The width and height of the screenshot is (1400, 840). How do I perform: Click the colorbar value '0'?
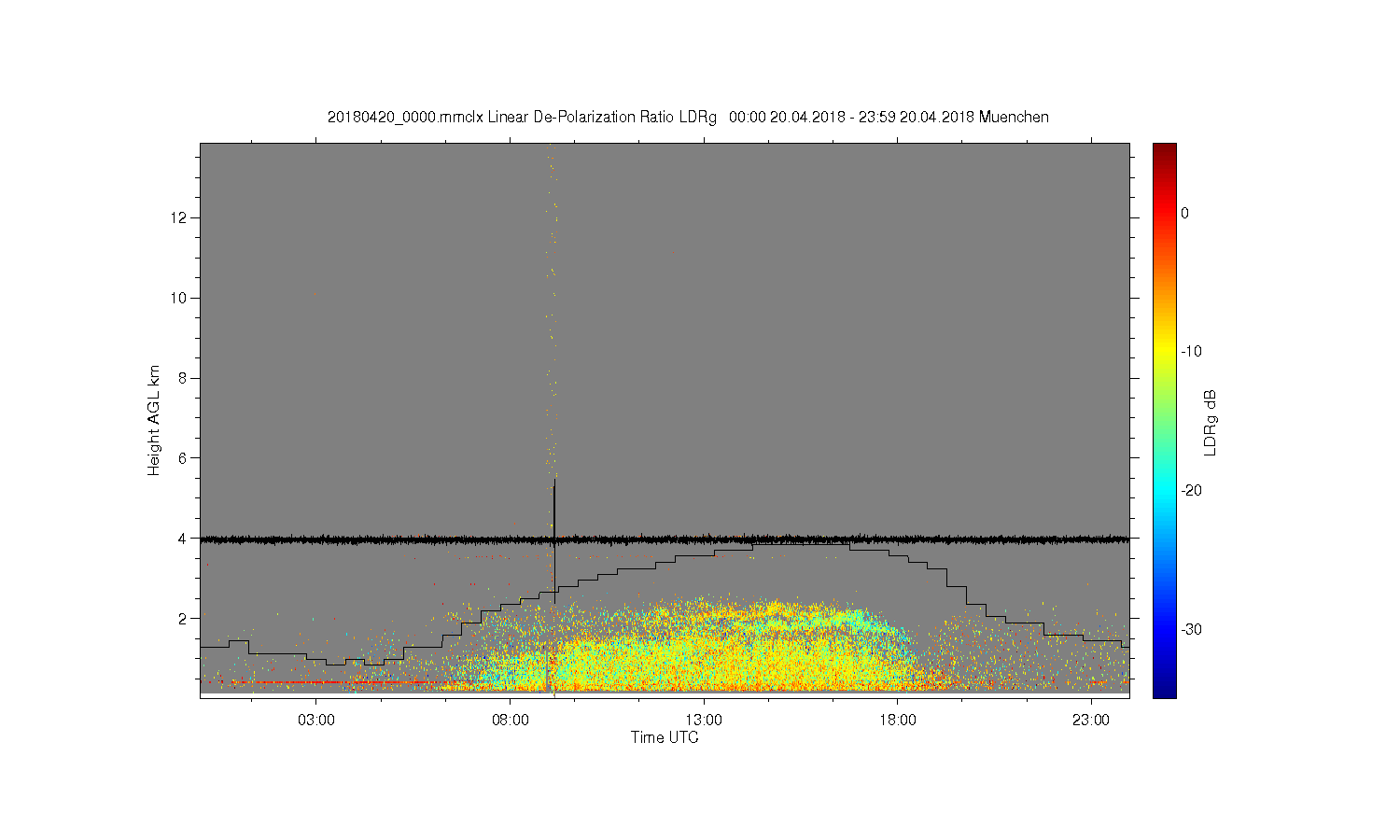click(x=1184, y=213)
